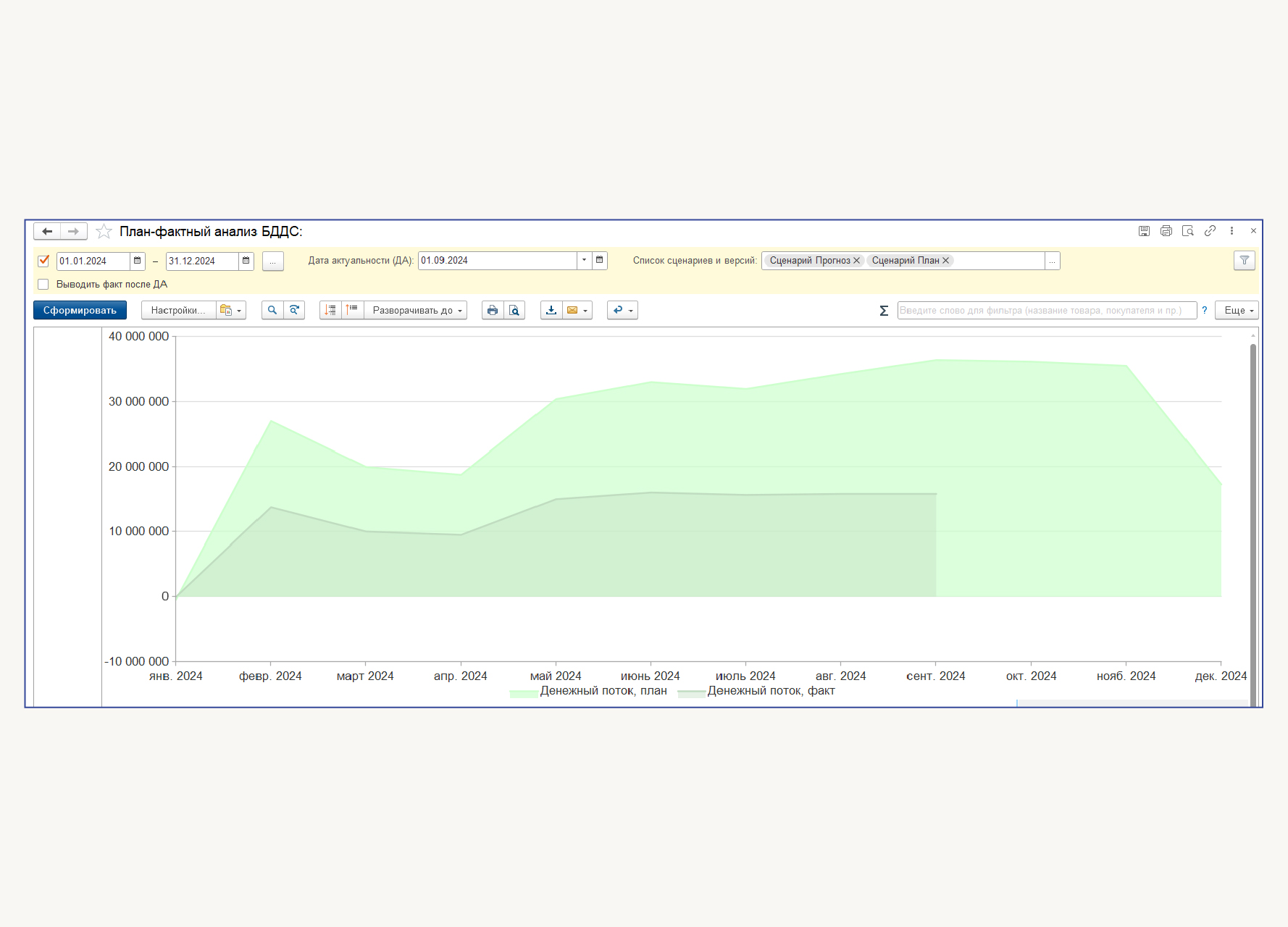
Task: Click the save-to-file download icon
Action: pos(551,310)
